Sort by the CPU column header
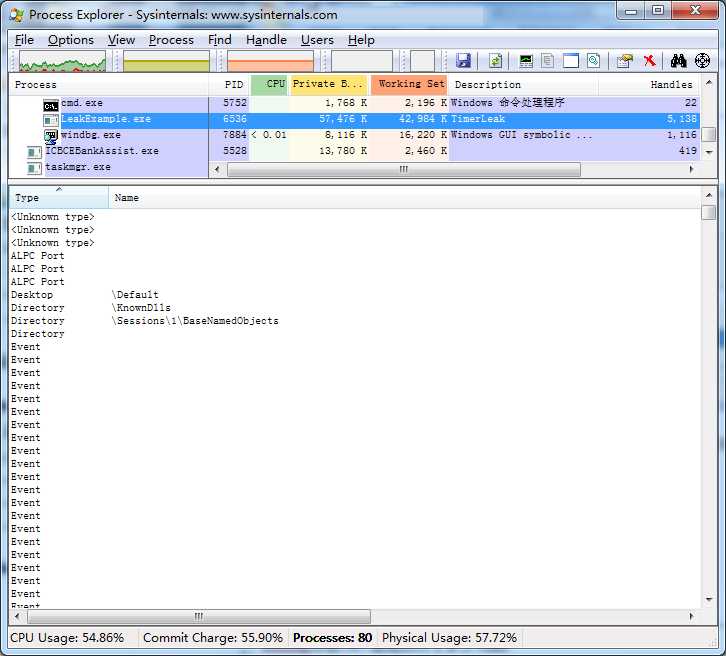Image resolution: width=726 pixels, height=656 pixels. pos(269,85)
